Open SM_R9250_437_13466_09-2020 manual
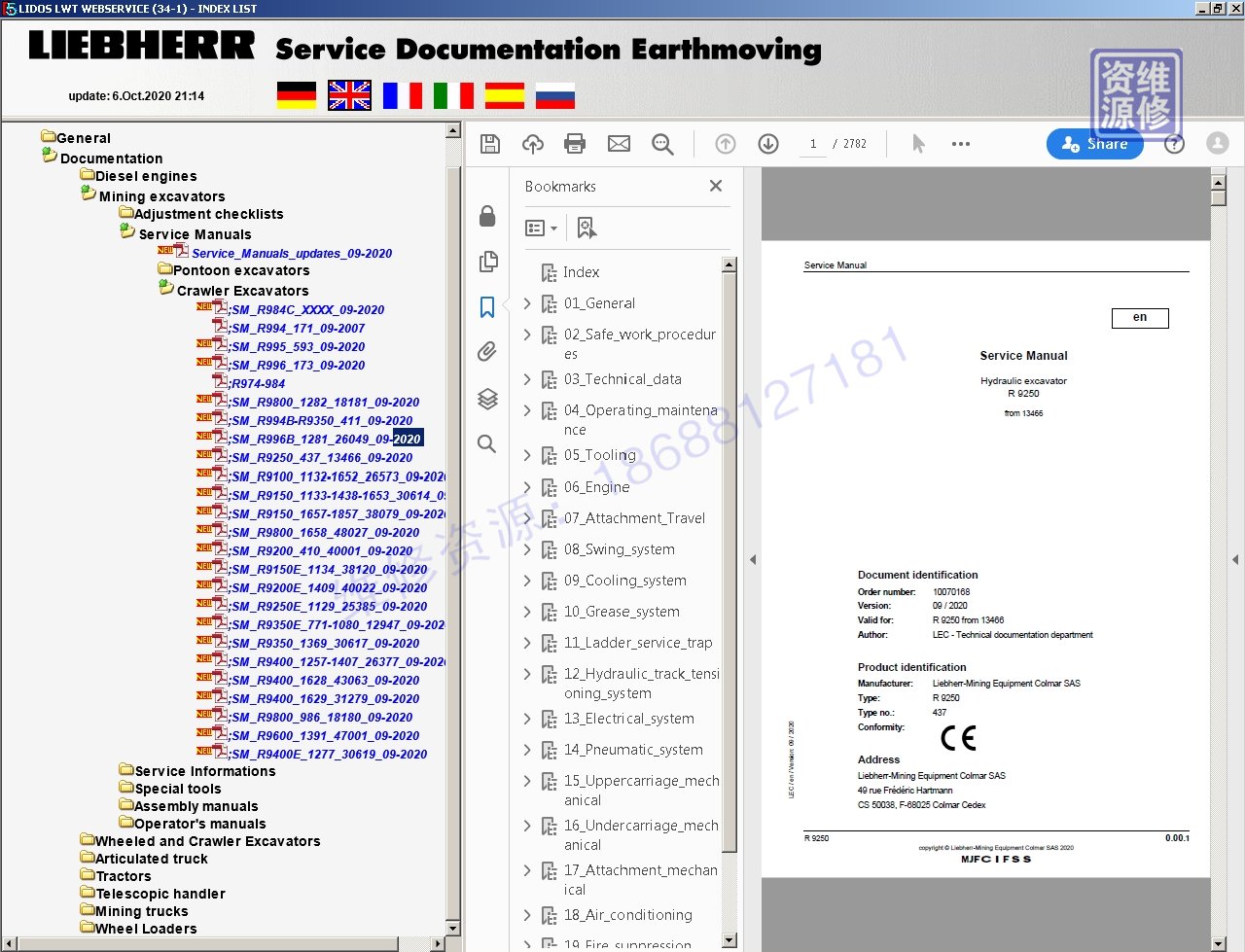1245x952 pixels. pos(322,457)
